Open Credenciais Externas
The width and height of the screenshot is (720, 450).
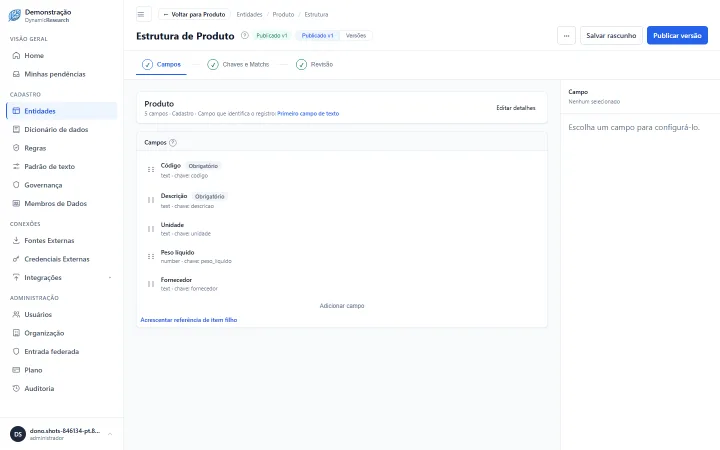(62, 259)
